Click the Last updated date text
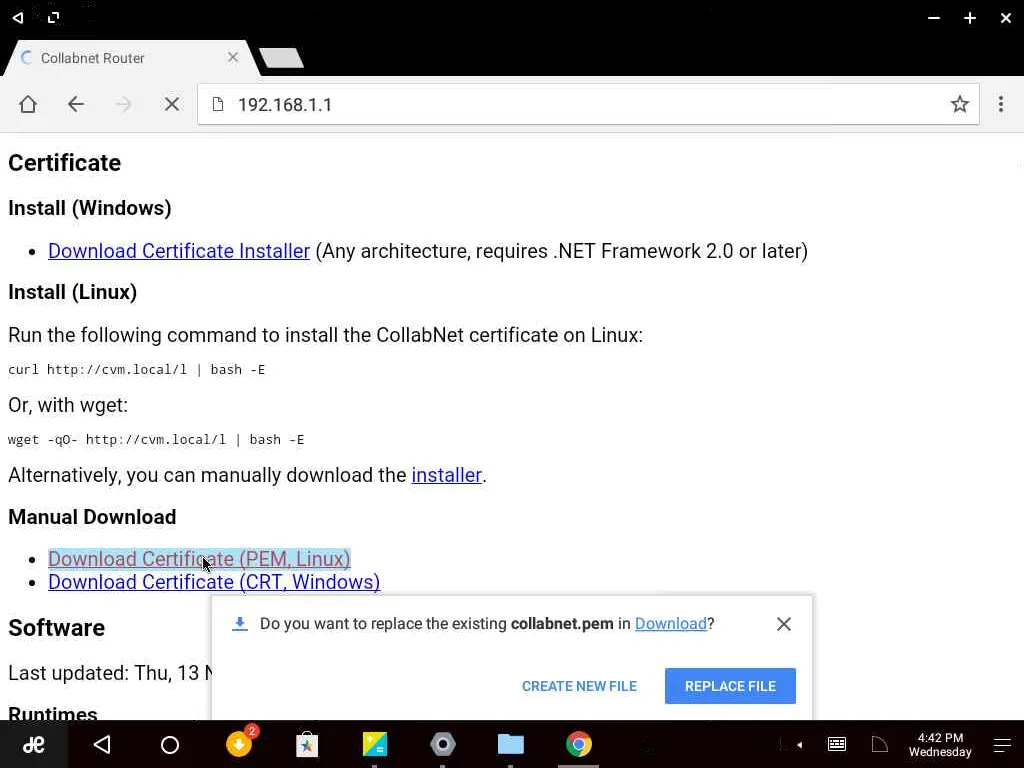The width and height of the screenshot is (1024, 768). click(110, 673)
